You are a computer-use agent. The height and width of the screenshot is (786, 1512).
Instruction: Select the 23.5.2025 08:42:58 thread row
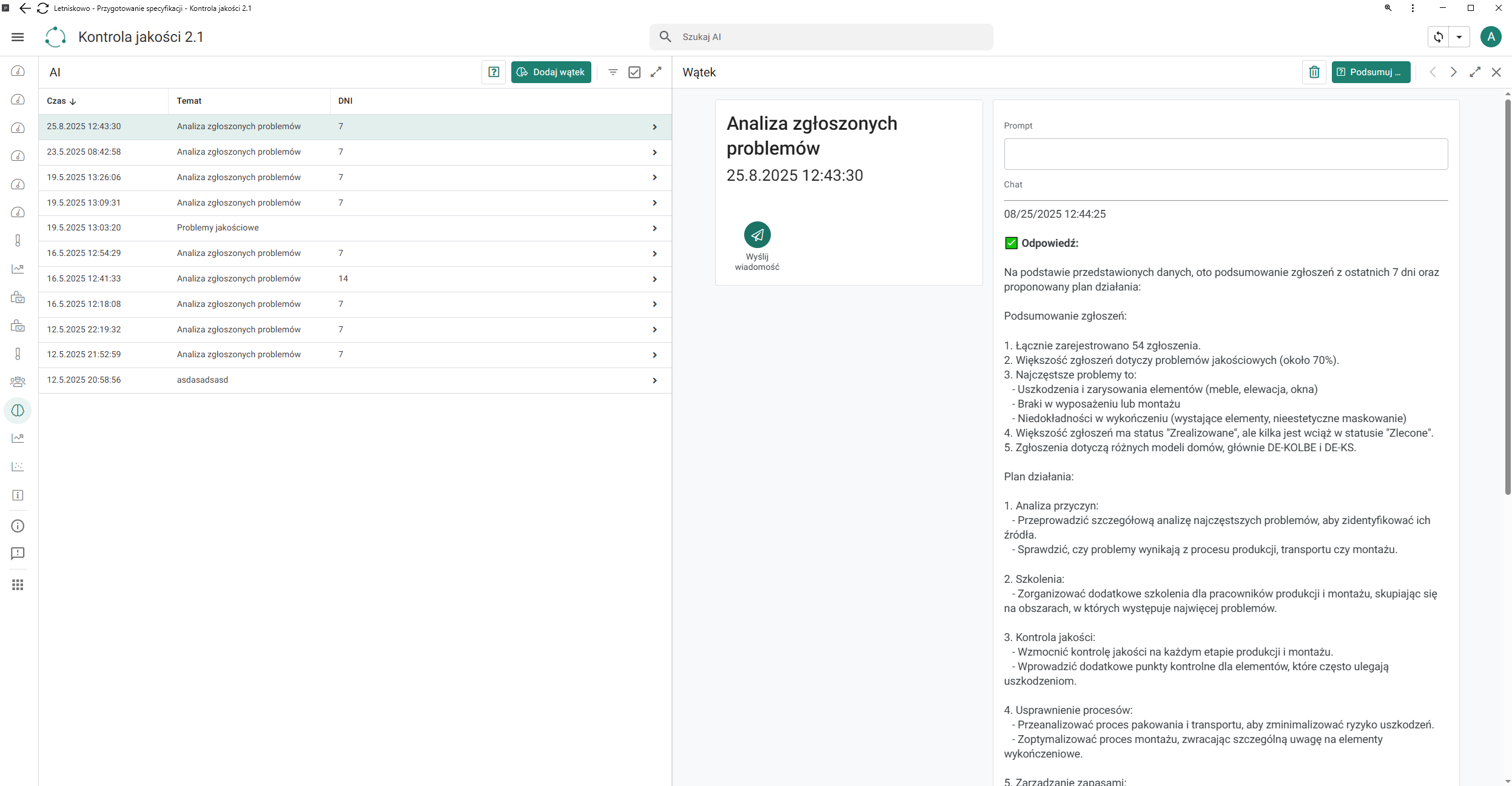(355, 152)
